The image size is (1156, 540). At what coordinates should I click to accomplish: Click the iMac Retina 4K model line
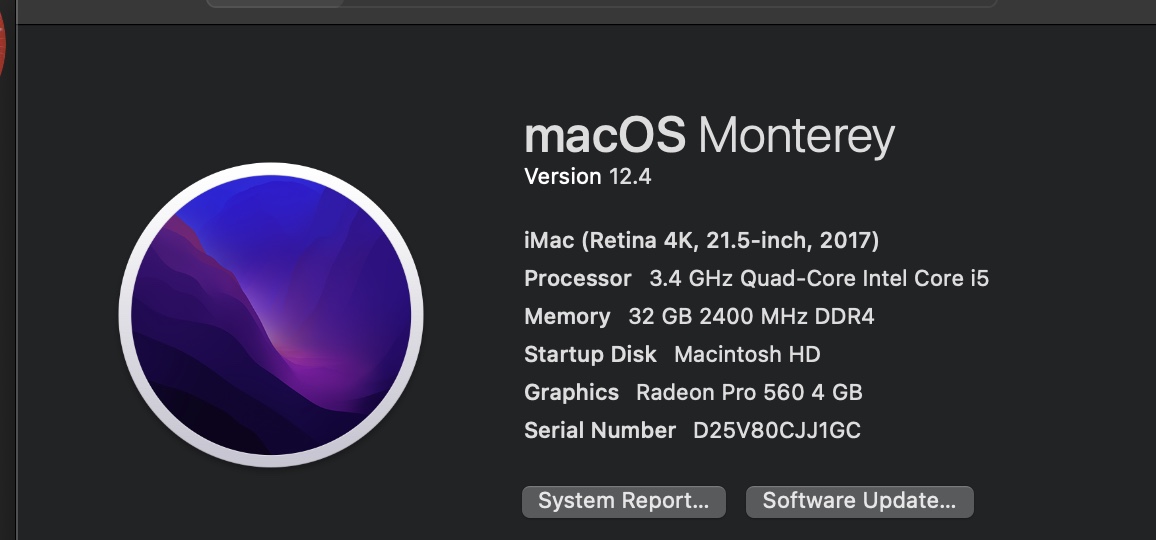[701, 241]
